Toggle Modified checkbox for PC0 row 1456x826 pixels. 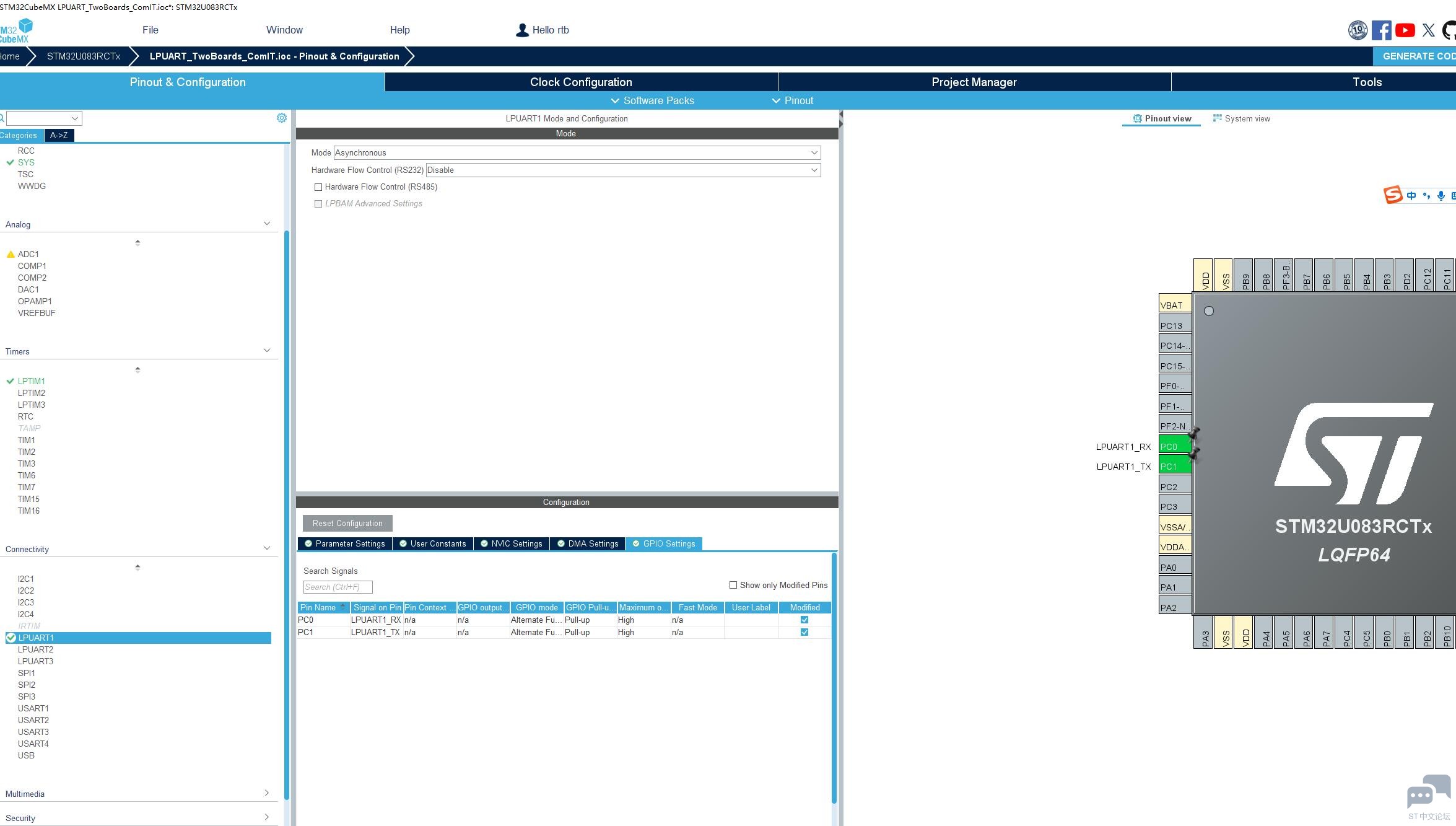[x=804, y=620]
